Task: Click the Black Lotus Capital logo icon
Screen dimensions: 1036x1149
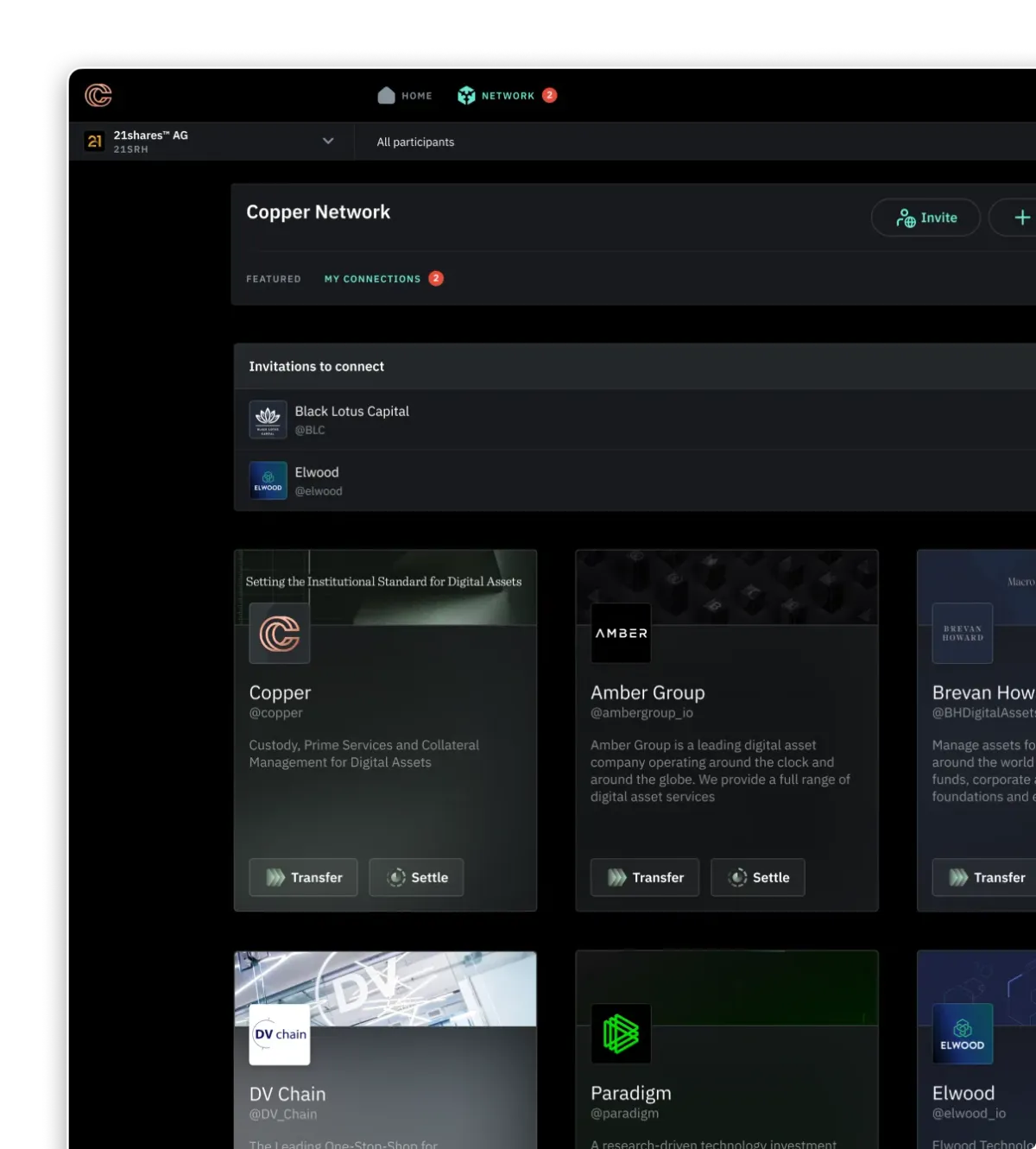Action: (268, 420)
